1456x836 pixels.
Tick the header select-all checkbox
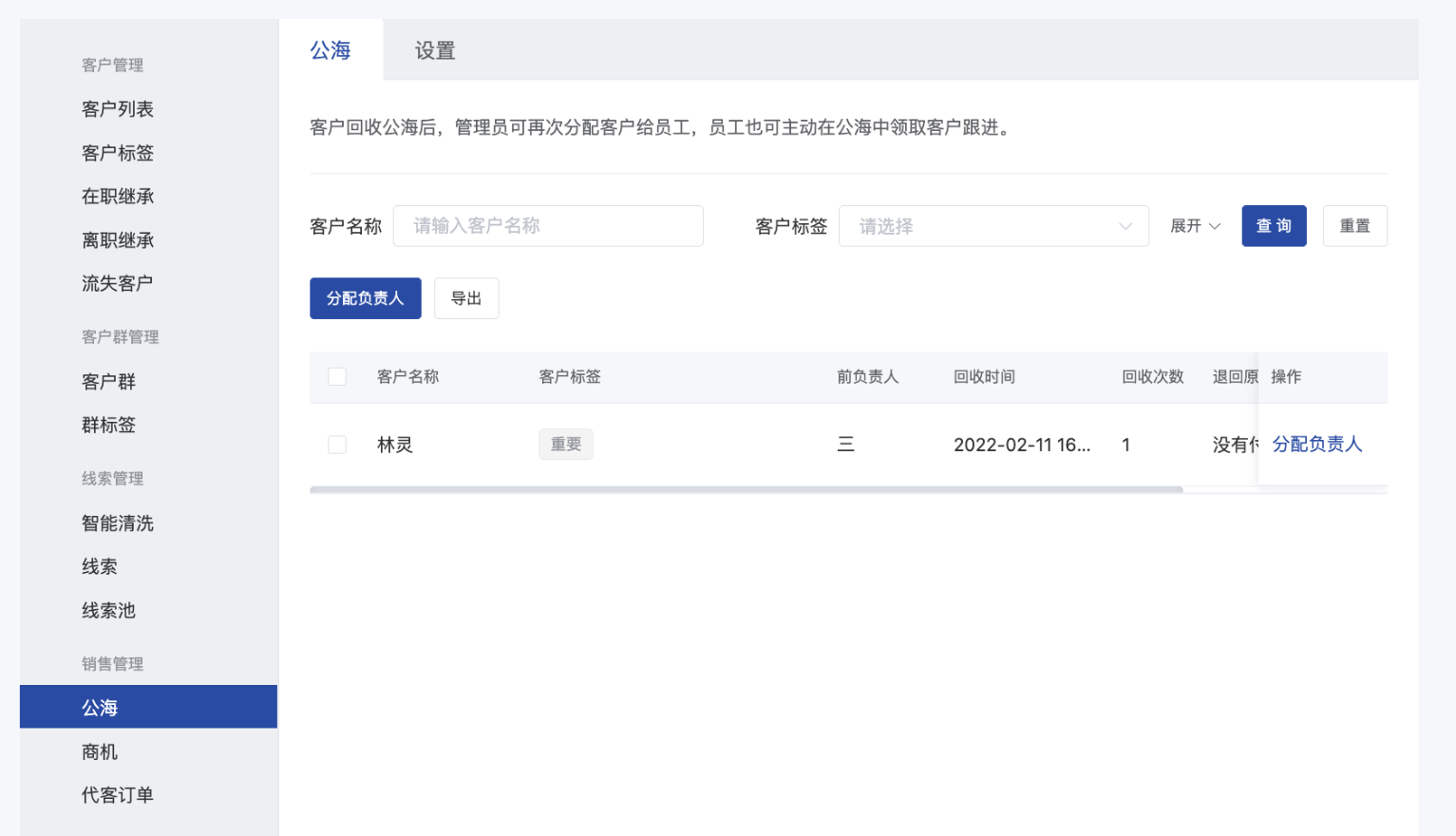[x=337, y=377]
